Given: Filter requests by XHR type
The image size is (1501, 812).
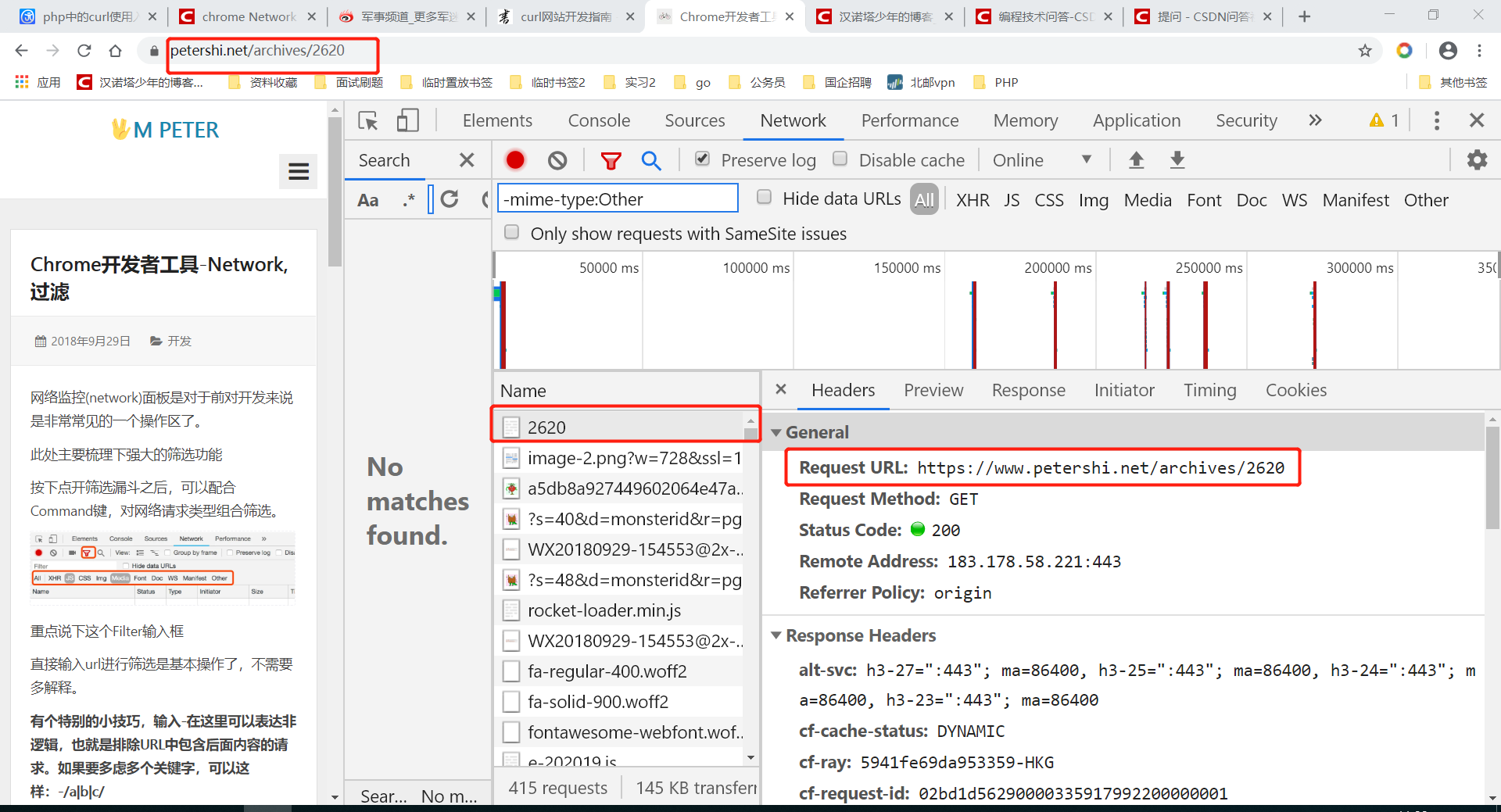Looking at the screenshot, I should tap(973, 200).
